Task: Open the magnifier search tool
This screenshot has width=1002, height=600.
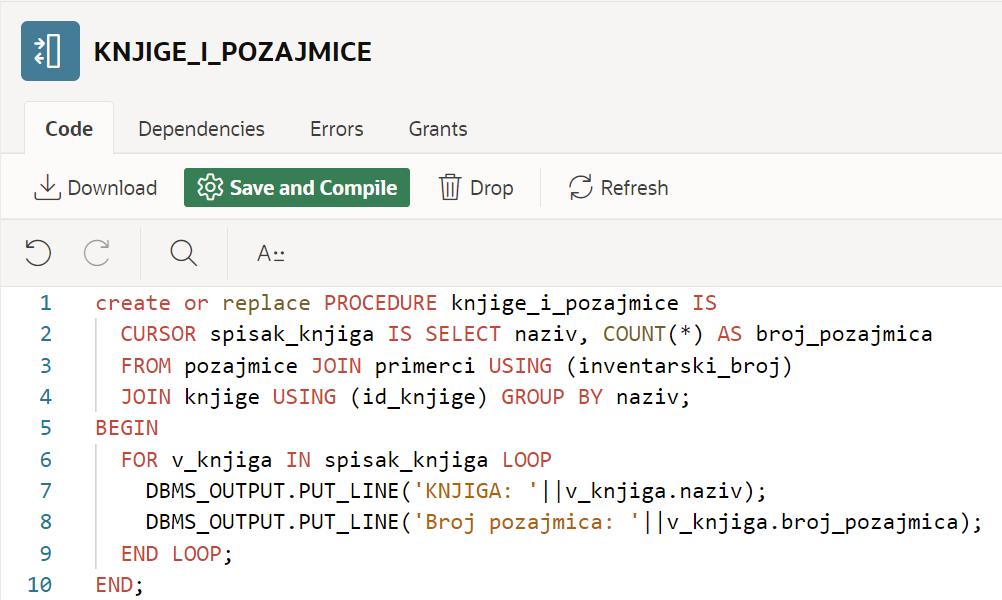Action: tap(183, 253)
